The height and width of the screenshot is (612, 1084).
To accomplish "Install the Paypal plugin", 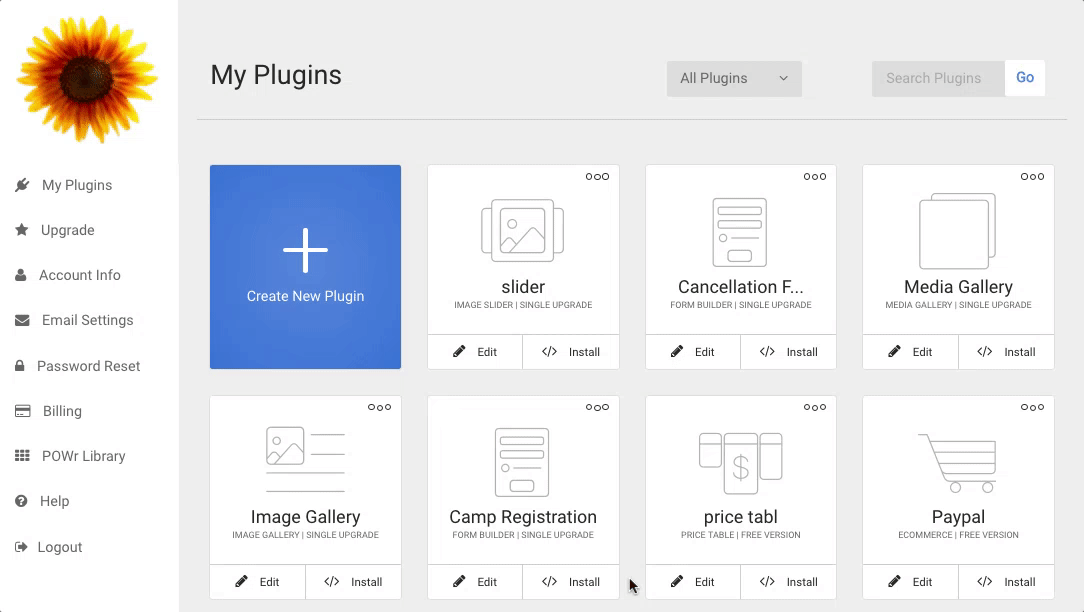I will click(1007, 582).
